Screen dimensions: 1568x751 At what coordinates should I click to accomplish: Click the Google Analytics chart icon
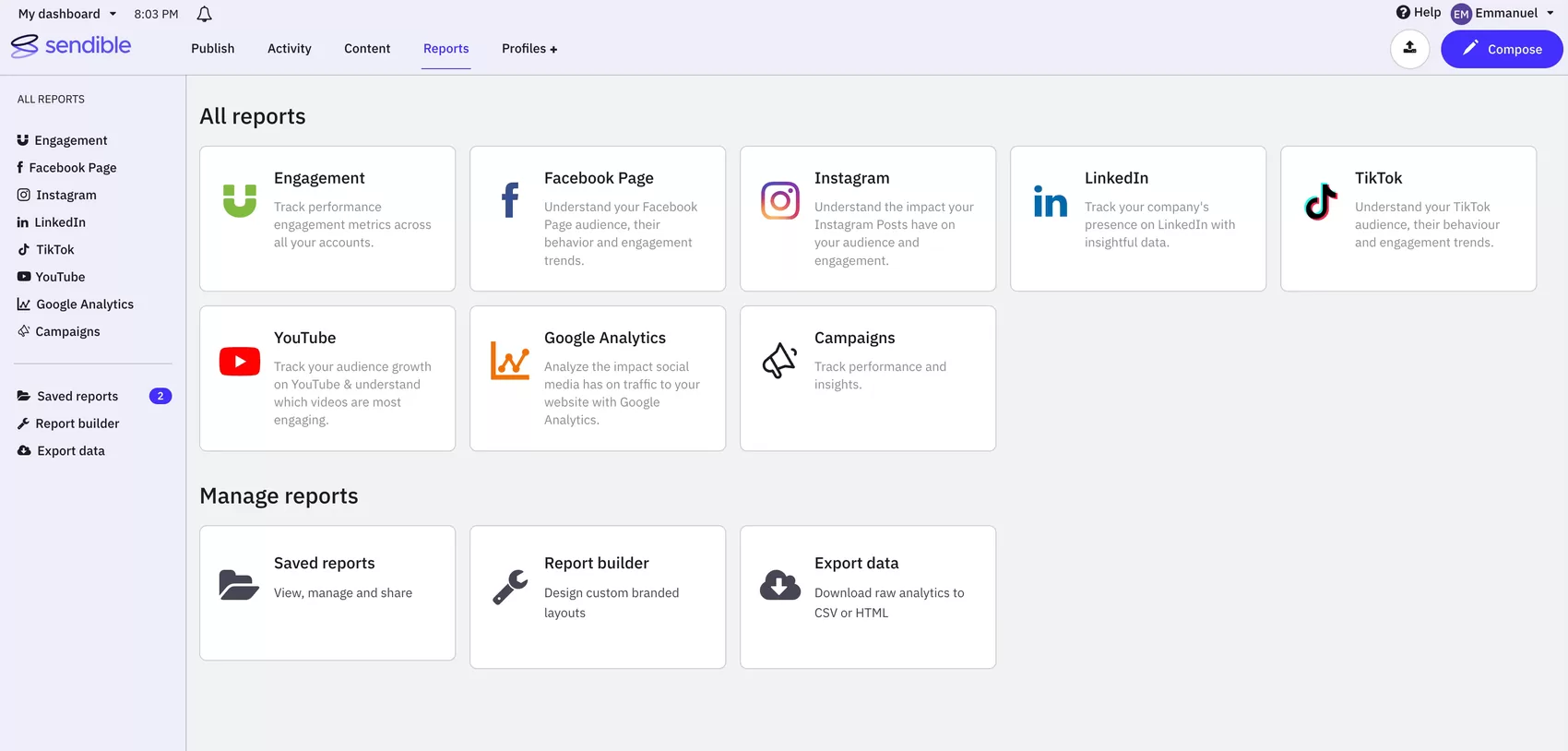point(510,361)
